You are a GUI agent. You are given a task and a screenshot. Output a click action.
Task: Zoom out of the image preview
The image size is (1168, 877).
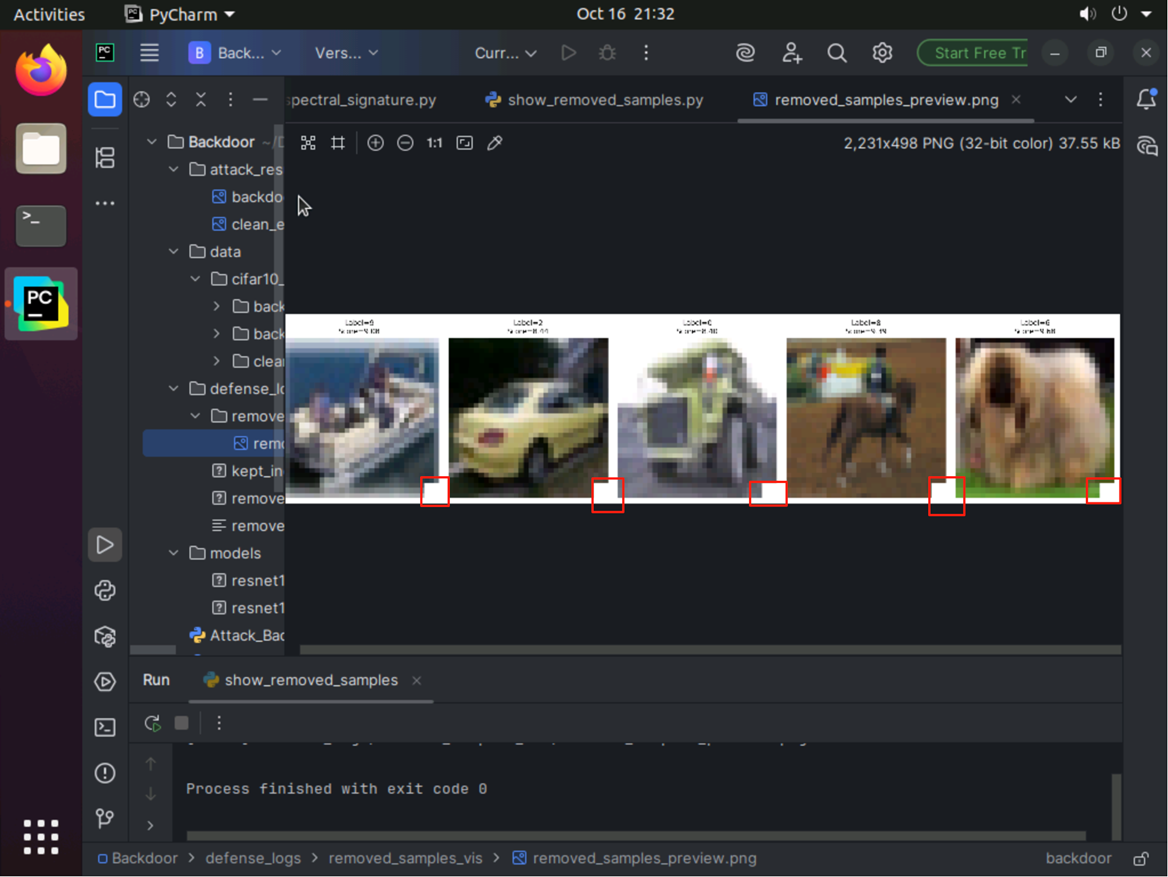(405, 143)
